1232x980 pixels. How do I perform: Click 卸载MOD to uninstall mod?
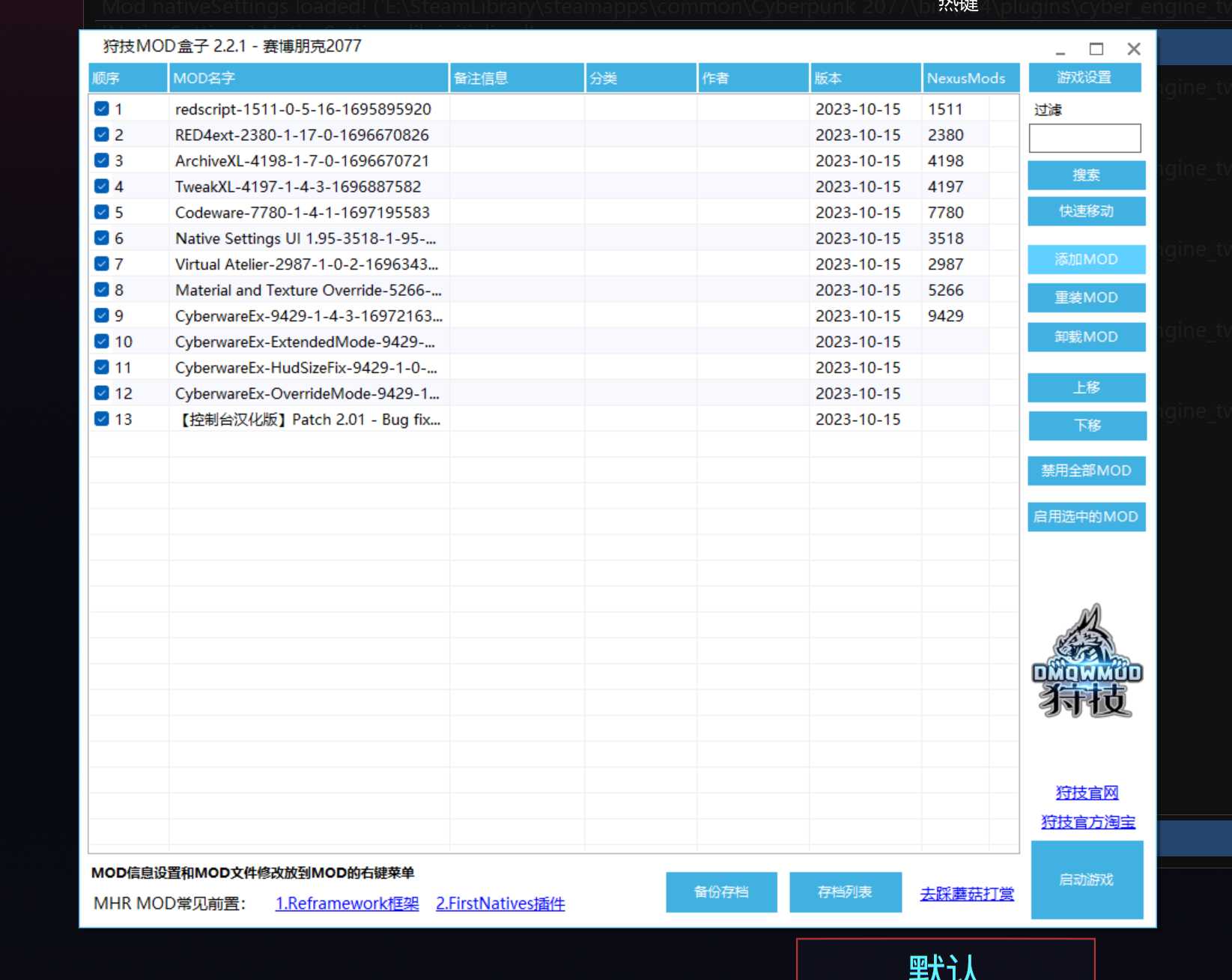(1086, 337)
